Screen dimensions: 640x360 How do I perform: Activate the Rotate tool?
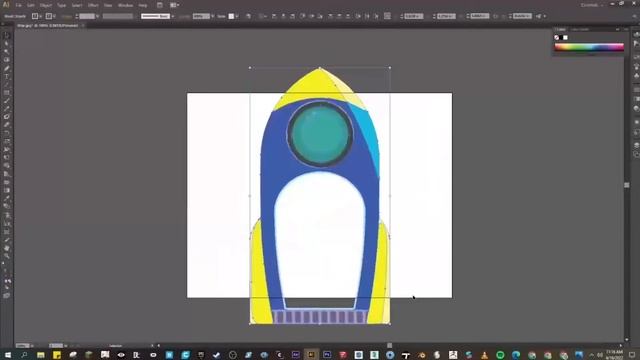(7, 133)
